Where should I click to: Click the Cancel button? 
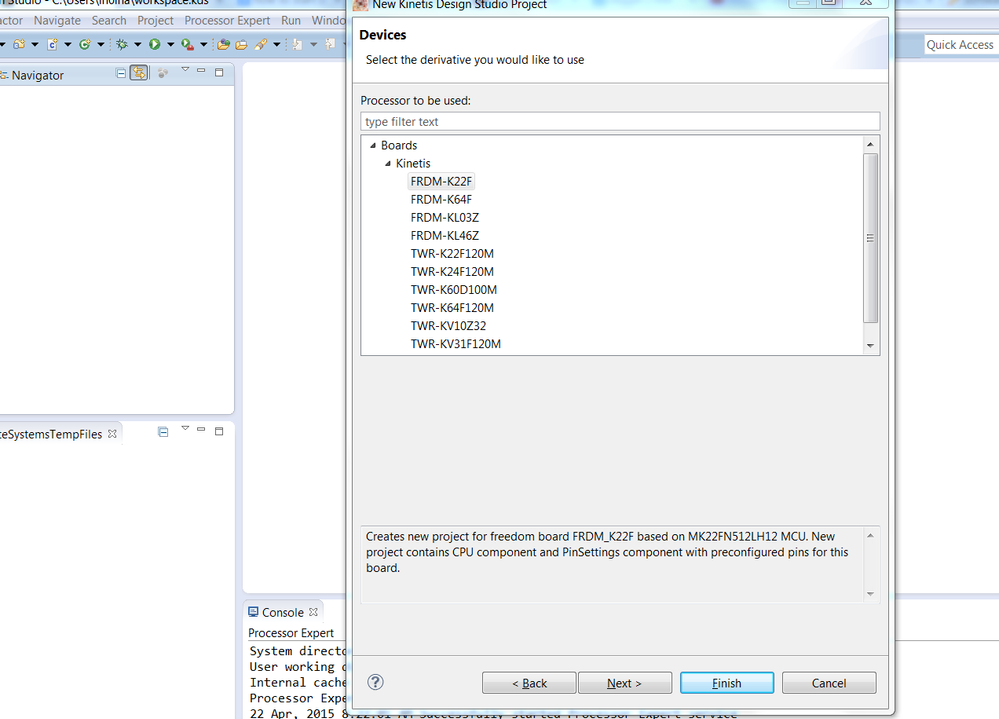coord(829,683)
